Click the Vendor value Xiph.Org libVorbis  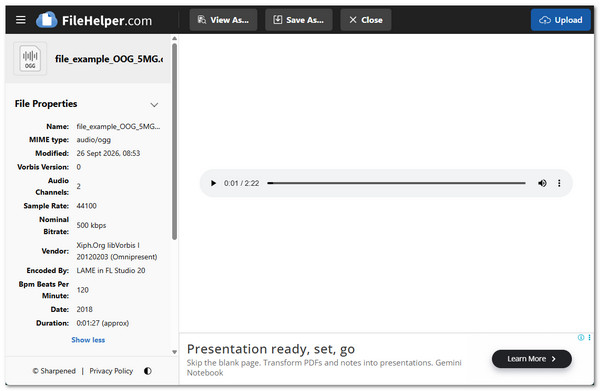click(x=117, y=251)
